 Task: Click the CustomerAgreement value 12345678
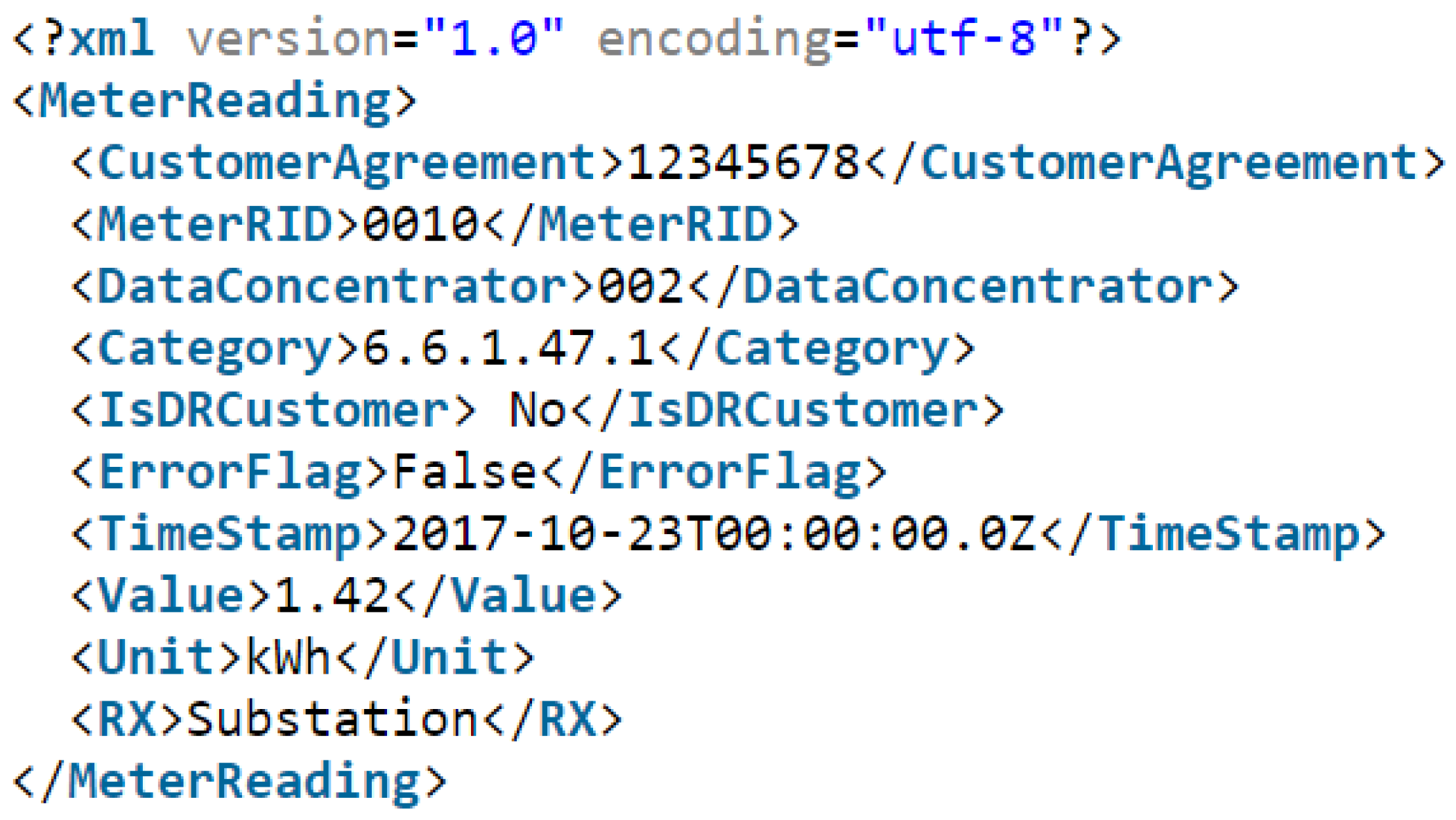(x=743, y=162)
